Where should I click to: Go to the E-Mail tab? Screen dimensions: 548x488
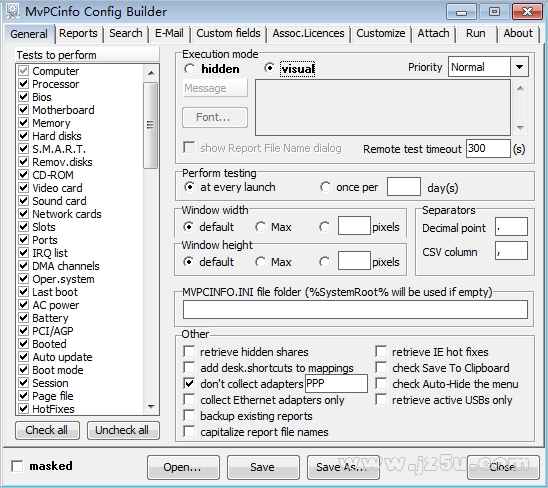point(169,34)
